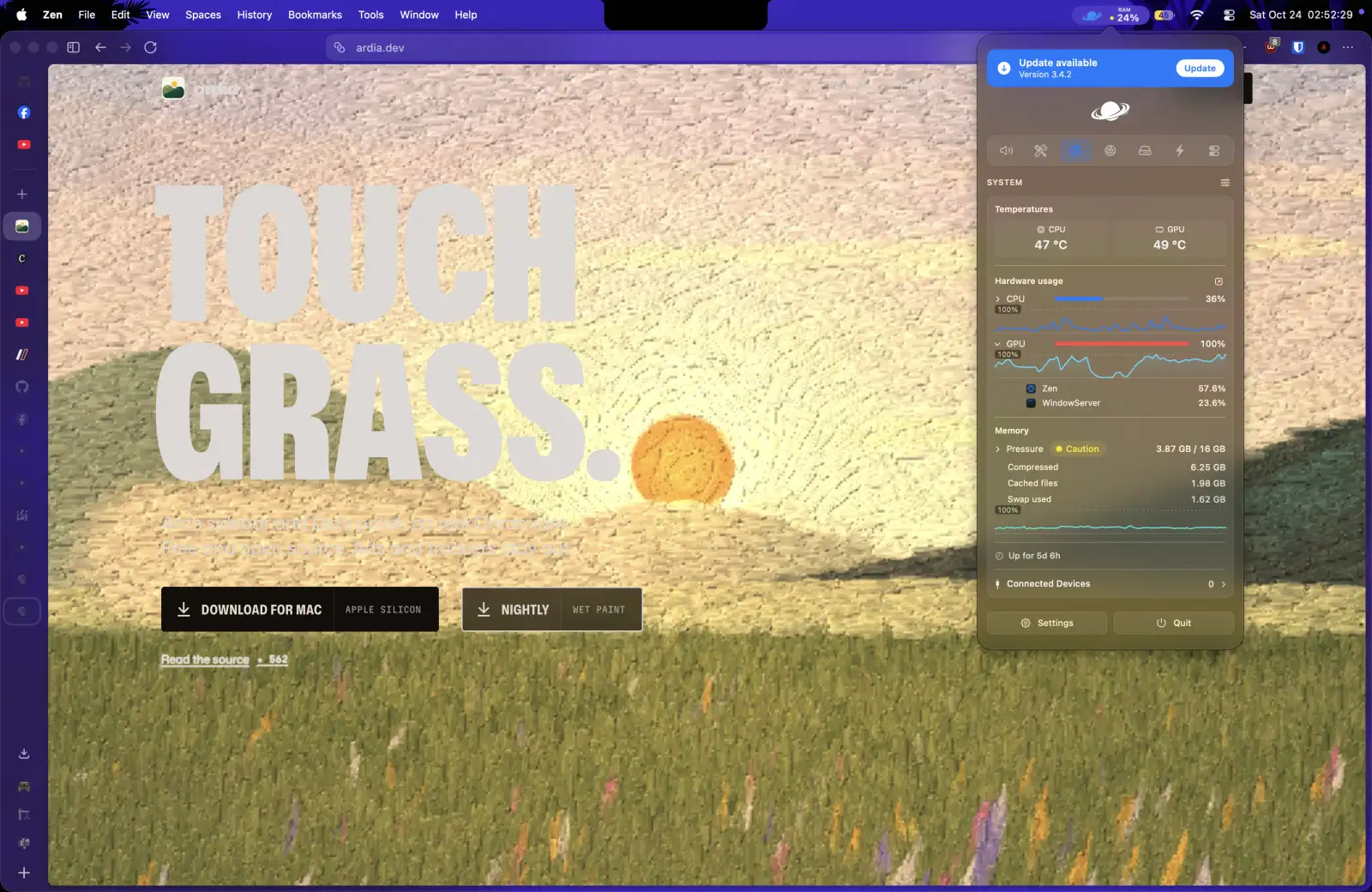Toggle the Zen sidebar panel icon

pos(74,47)
